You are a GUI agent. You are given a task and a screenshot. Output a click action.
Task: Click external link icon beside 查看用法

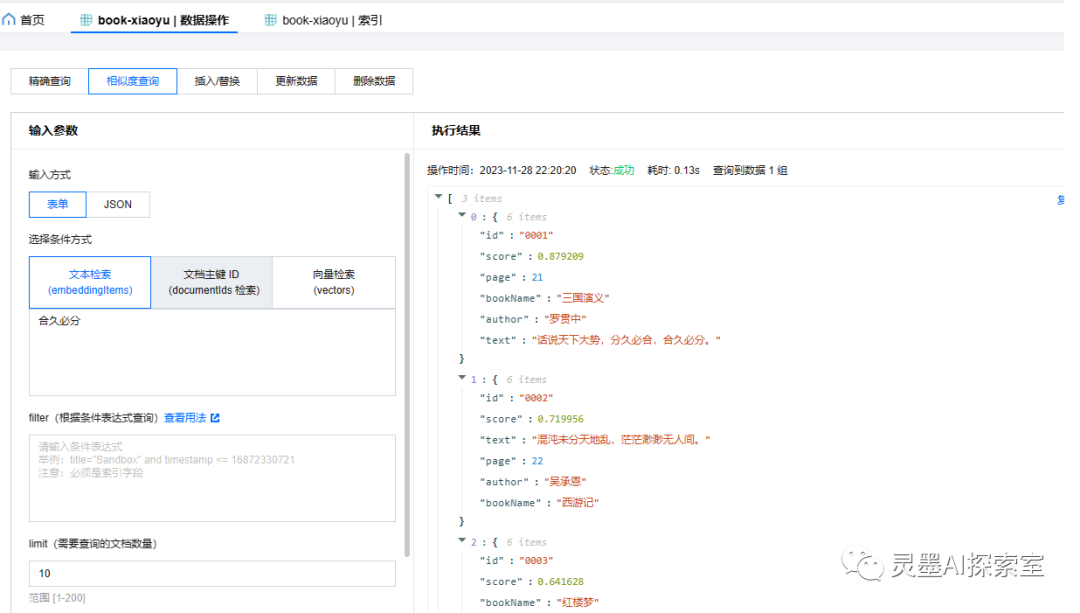pyautogui.click(x=215, y=418)
